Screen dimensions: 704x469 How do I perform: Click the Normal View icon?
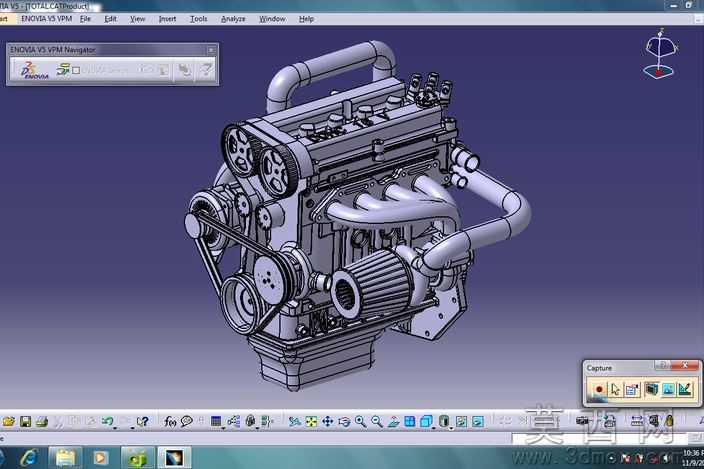point(393,421)
